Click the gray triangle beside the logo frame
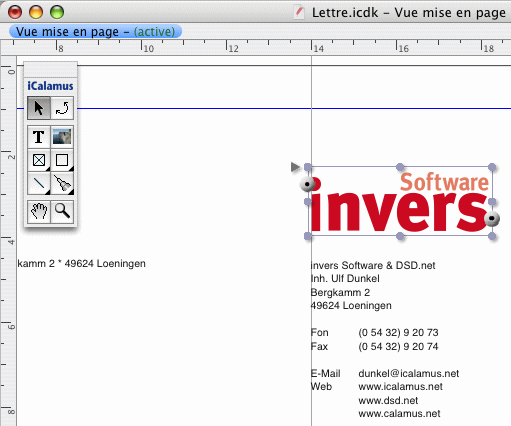This screenshot has height=426, width=511. [295, 167]
